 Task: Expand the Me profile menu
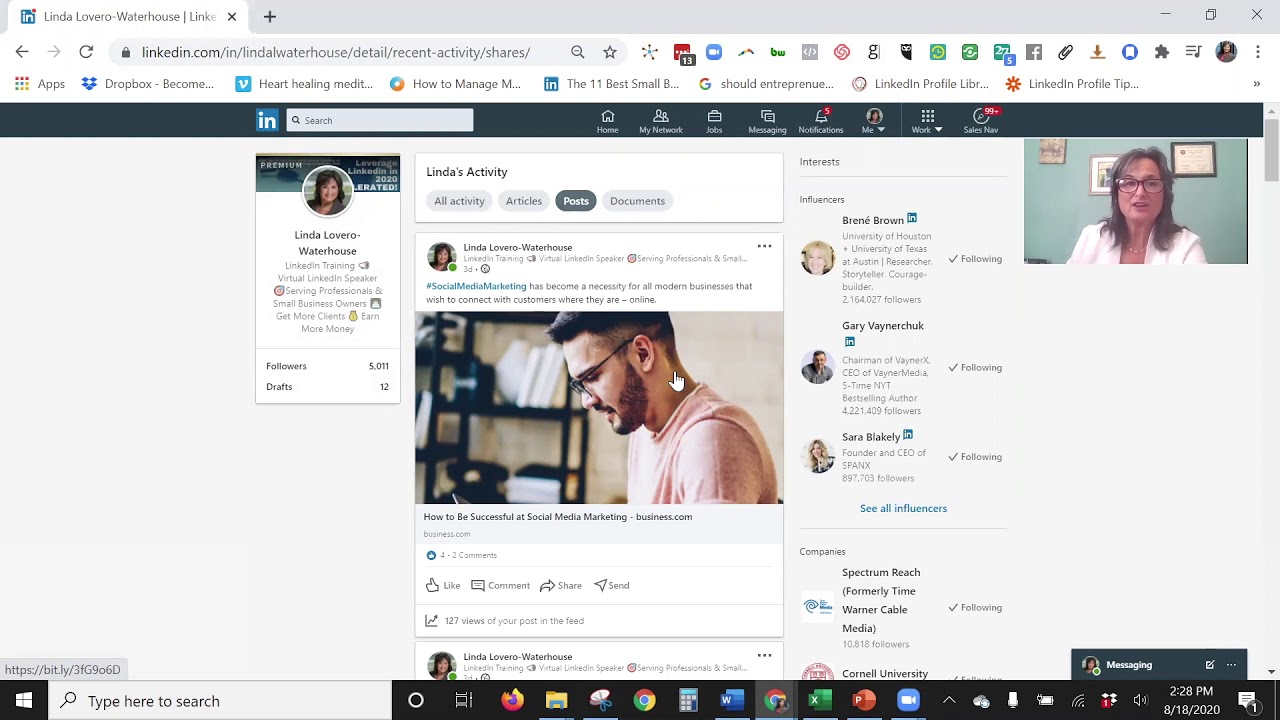coord(873,121)
